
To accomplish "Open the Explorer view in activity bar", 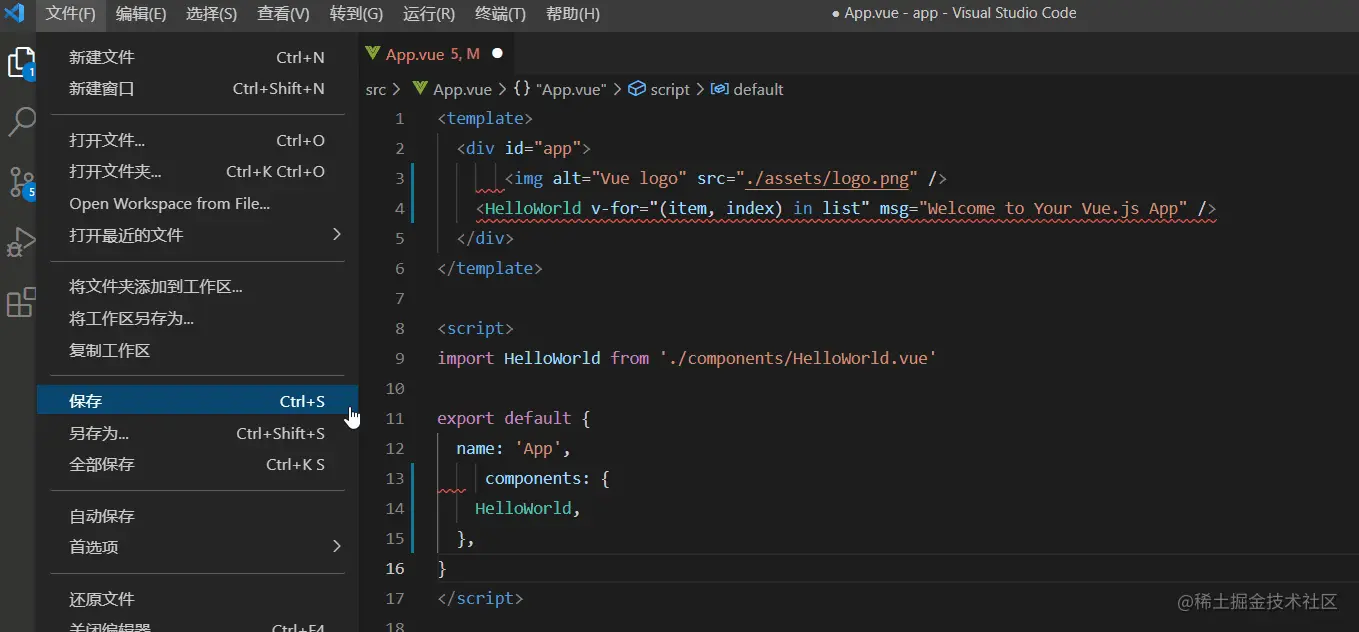I will tap(20, 63).
